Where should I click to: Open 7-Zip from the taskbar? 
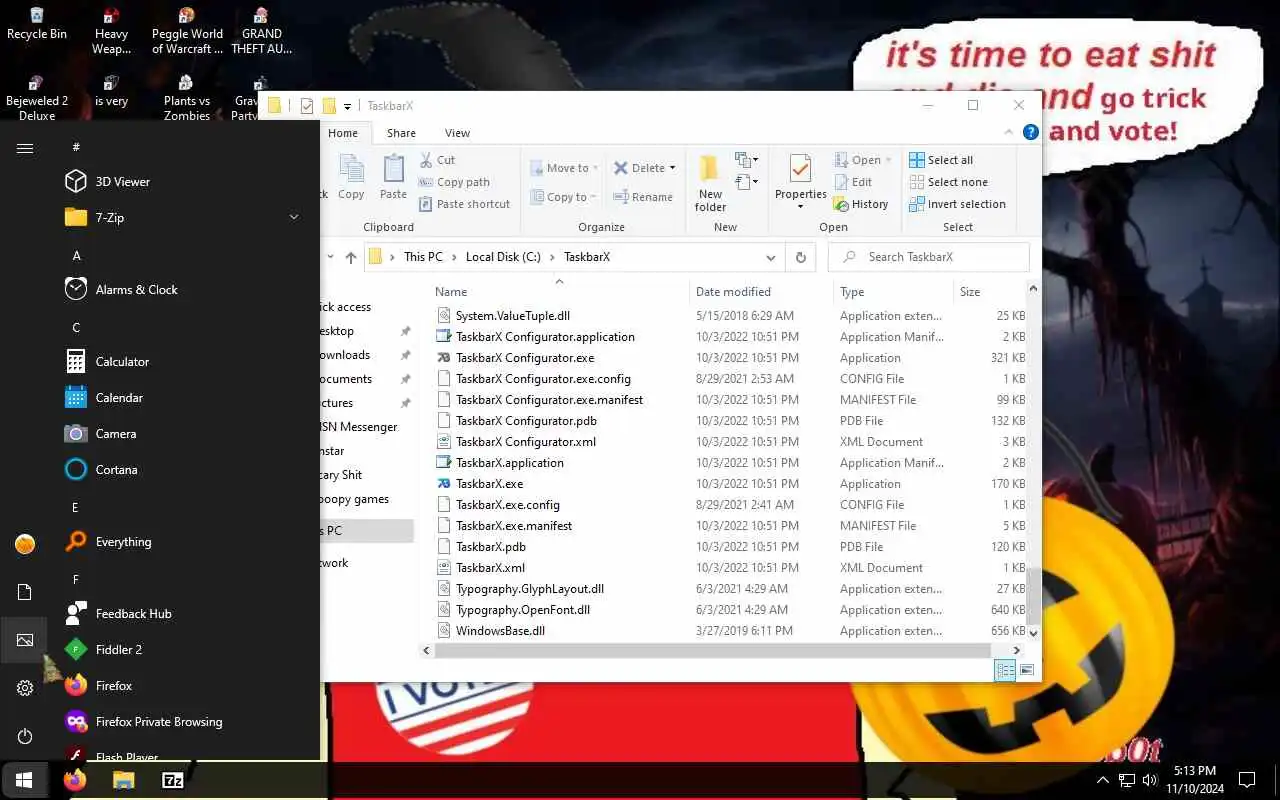(172, 780)
